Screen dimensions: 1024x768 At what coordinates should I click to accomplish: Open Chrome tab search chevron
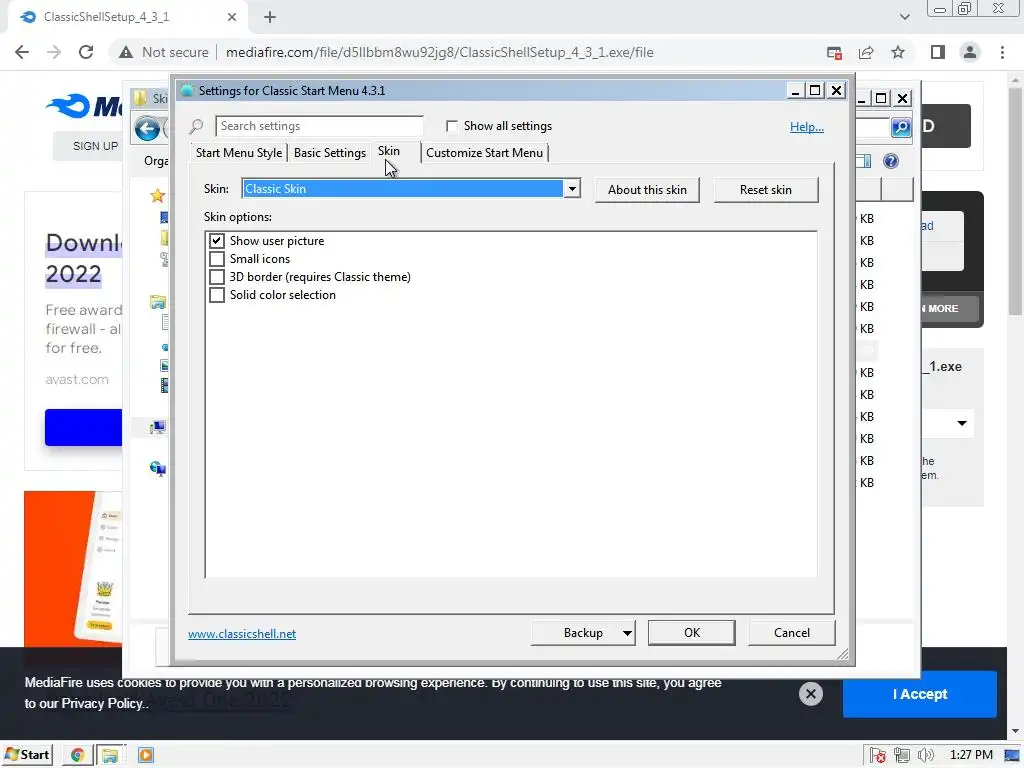[904, 17]
